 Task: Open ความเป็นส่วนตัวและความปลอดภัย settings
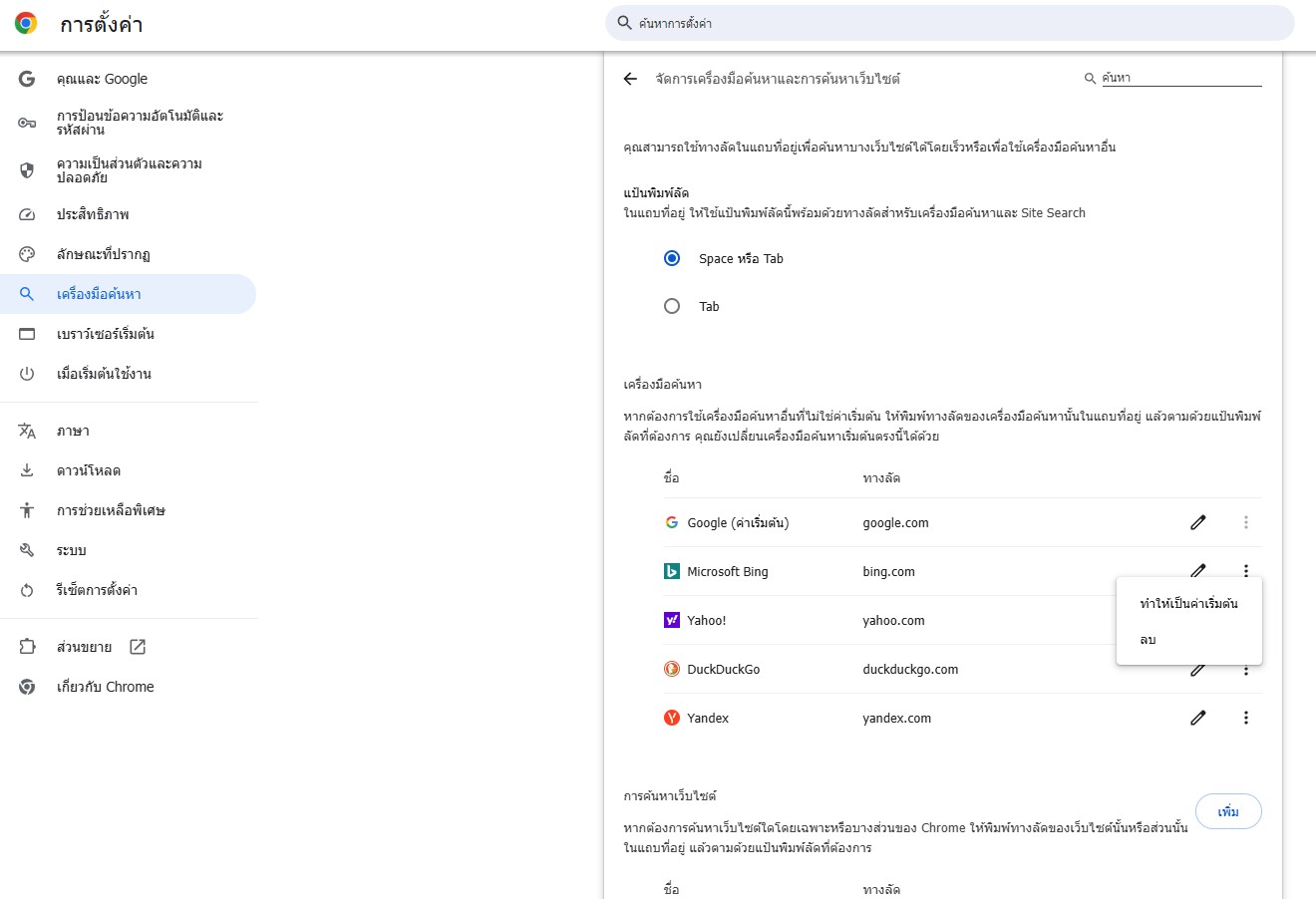pos(129,170)
